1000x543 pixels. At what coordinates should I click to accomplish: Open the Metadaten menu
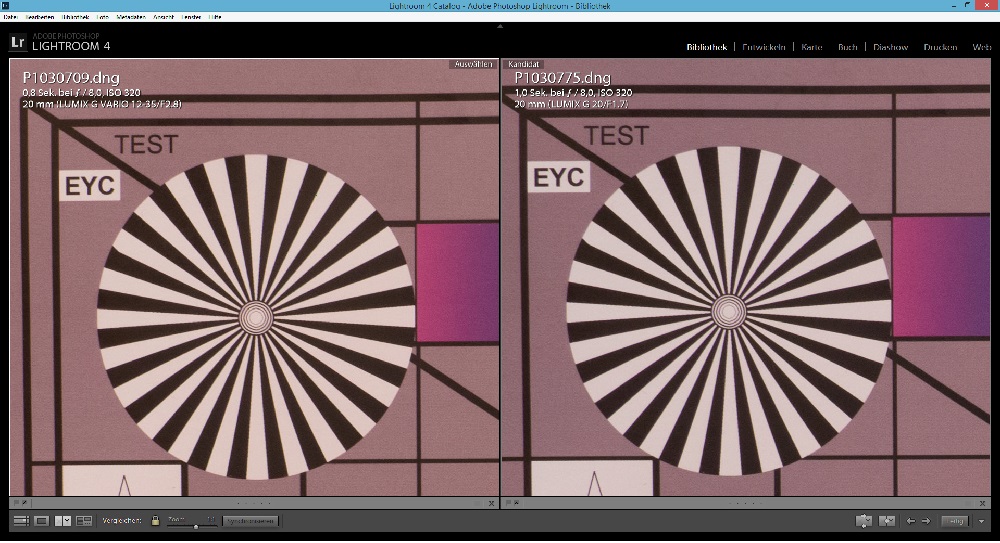tap(131, 17)
